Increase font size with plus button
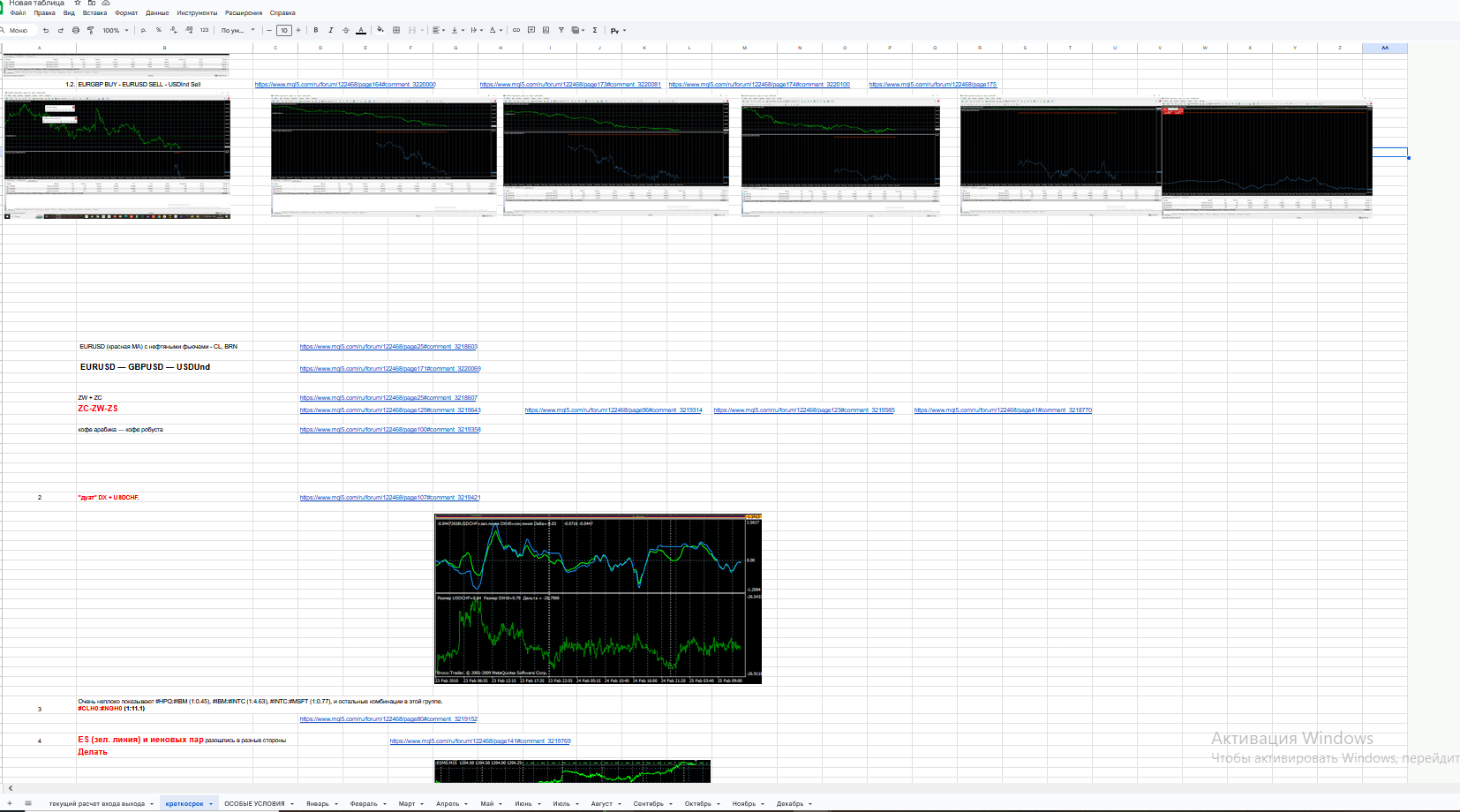The image size is (1460, 812). tap(298, 30)
